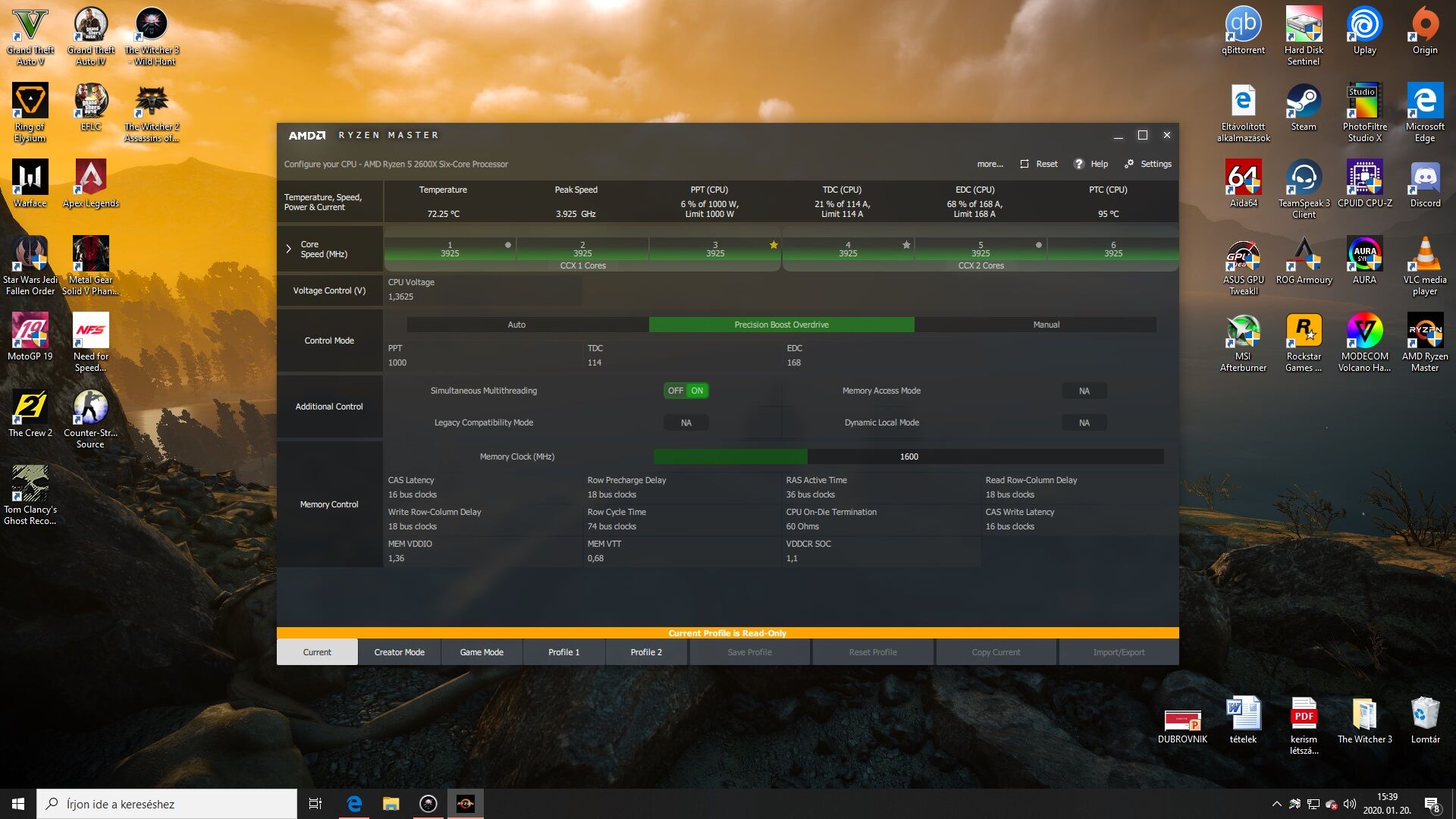Click Memory Access Mode NA control
Viewport: 1456px width, 819px height.
(x=1084, y=391)
